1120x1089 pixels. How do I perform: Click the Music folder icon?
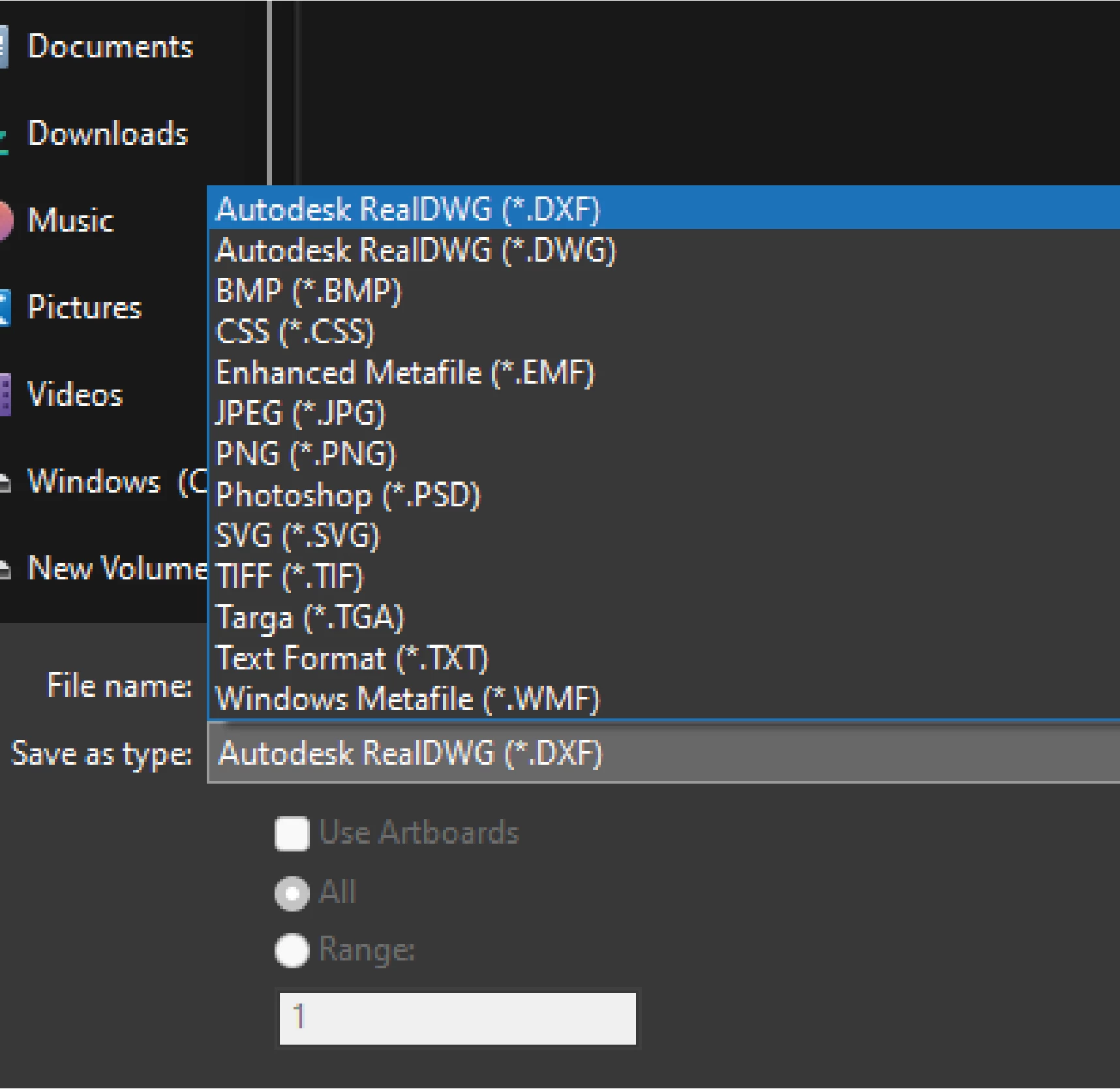(5, 221)
